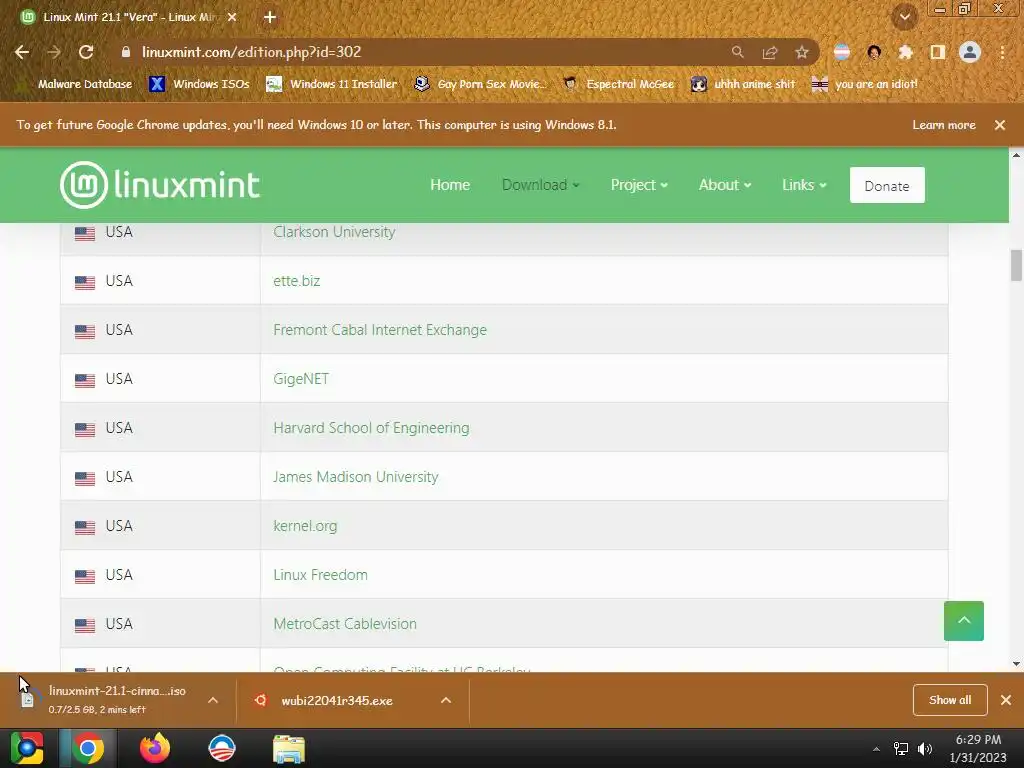Open the tab search dropdown arrow
The height and width of the screenshot is (768, 1024).
coord(905,18)
